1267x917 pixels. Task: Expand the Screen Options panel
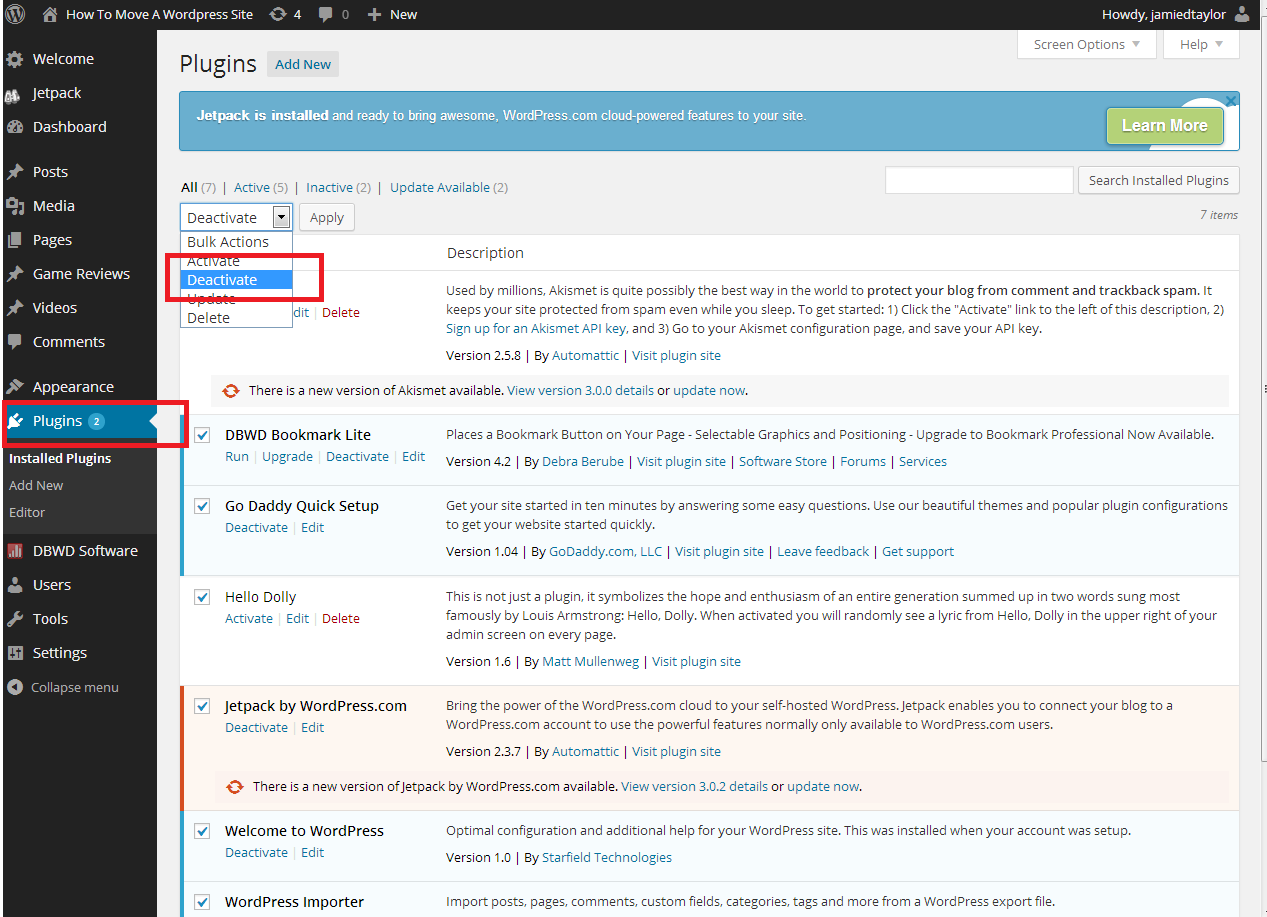tap(1087, 45)
